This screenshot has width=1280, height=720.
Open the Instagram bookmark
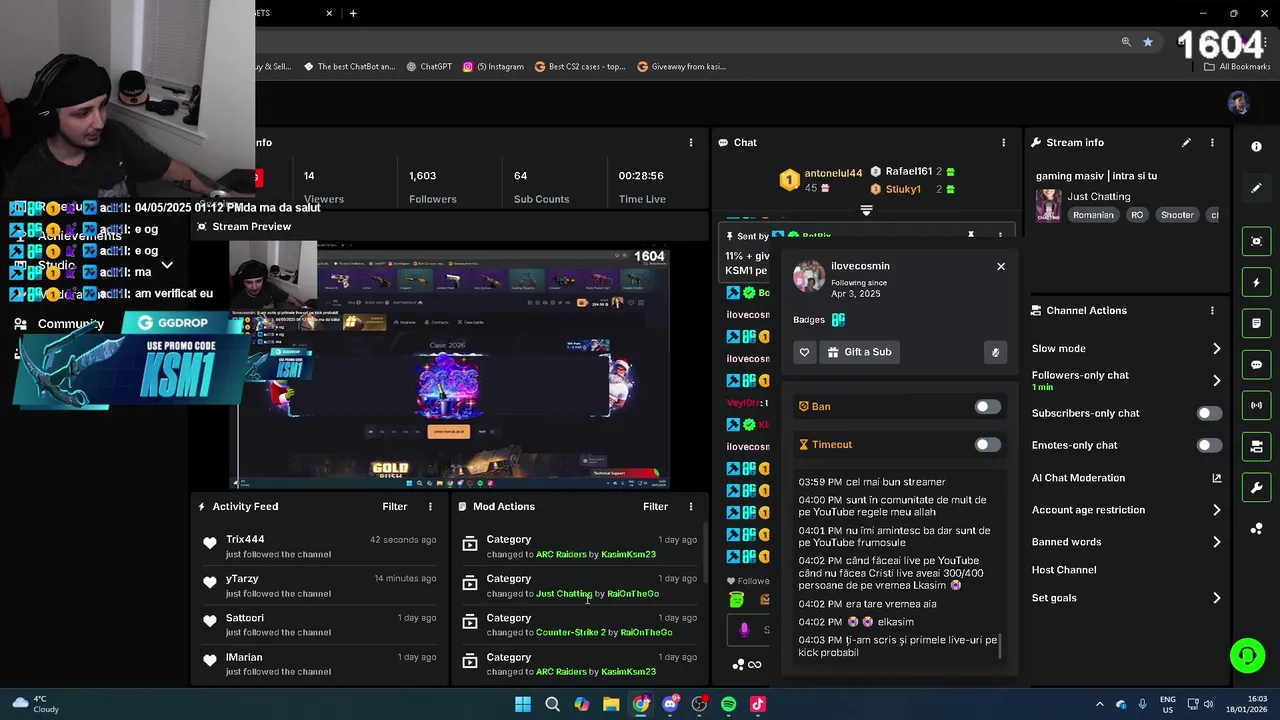coord(493,67)
